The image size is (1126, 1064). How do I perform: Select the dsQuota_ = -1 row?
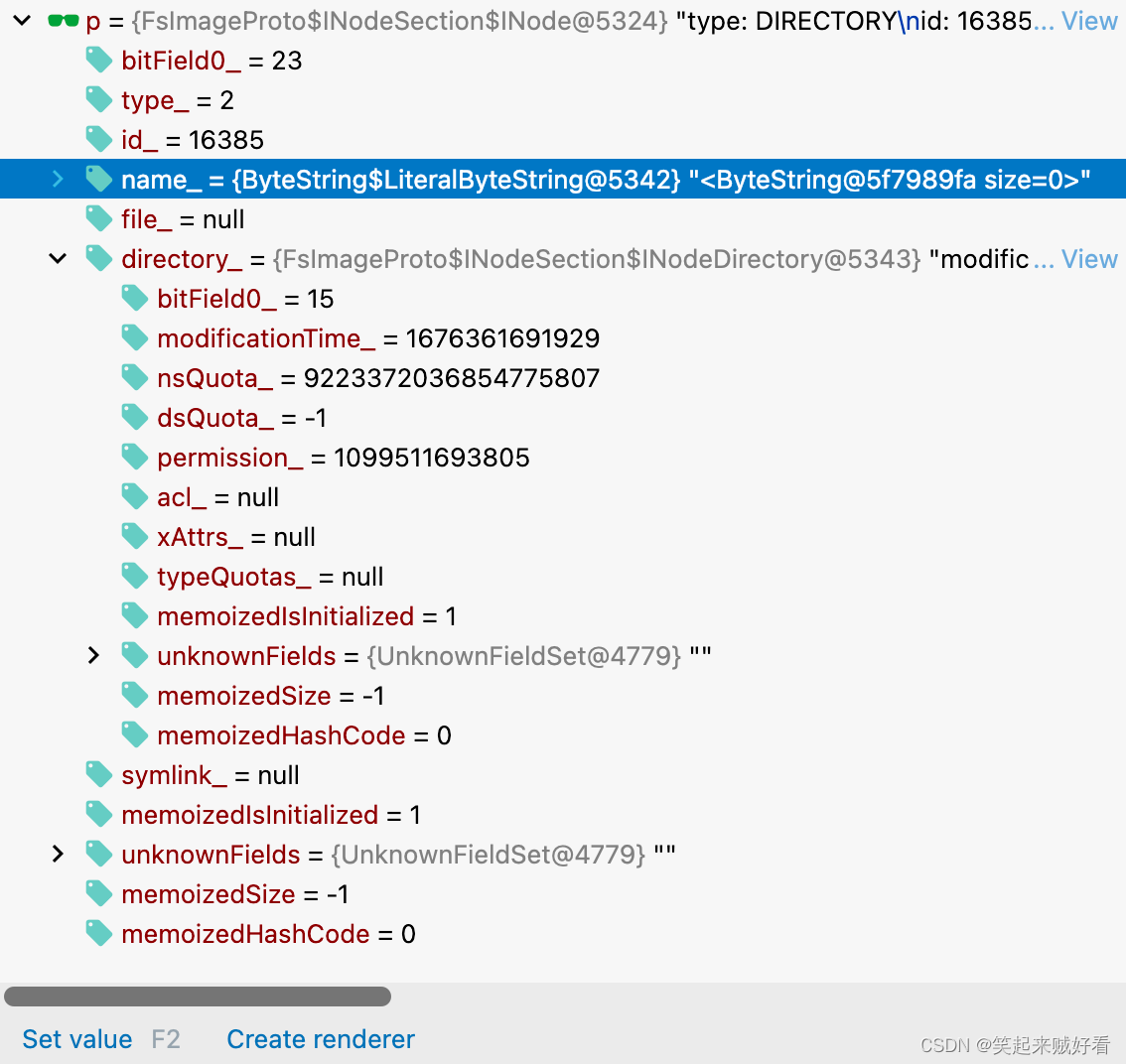click(563, 417)
